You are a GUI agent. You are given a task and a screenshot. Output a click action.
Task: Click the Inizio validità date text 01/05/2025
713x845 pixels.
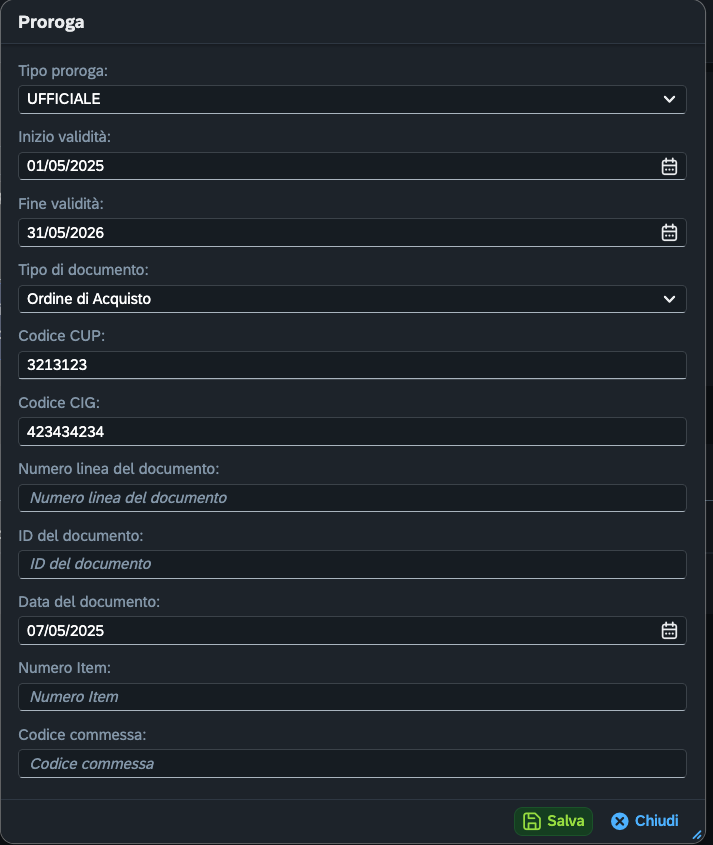point(66,166)
